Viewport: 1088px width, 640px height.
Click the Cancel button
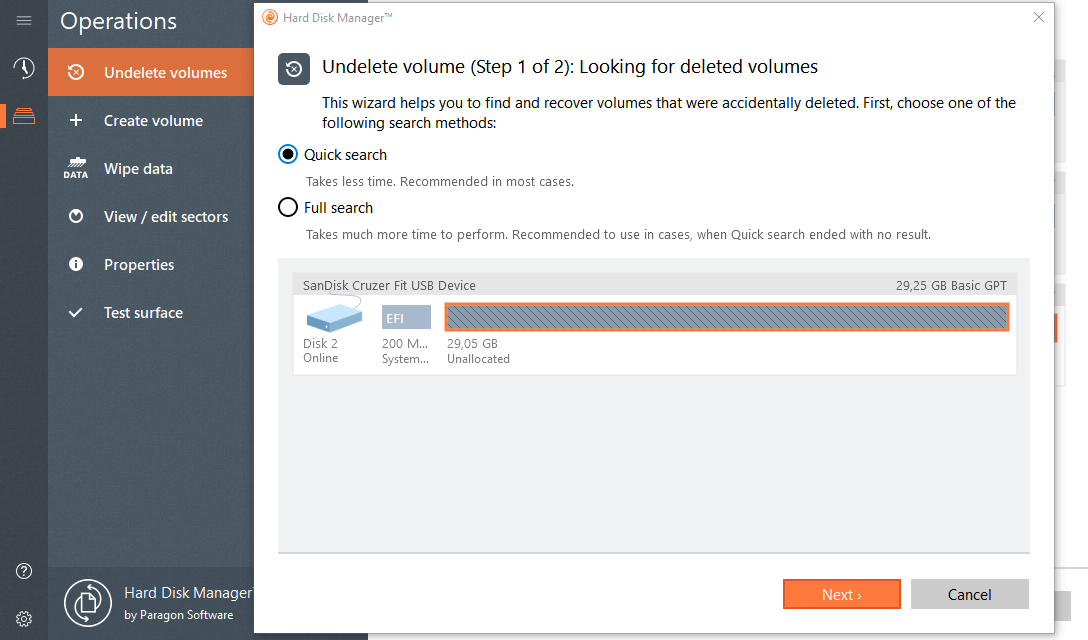[x=969, y=594]
